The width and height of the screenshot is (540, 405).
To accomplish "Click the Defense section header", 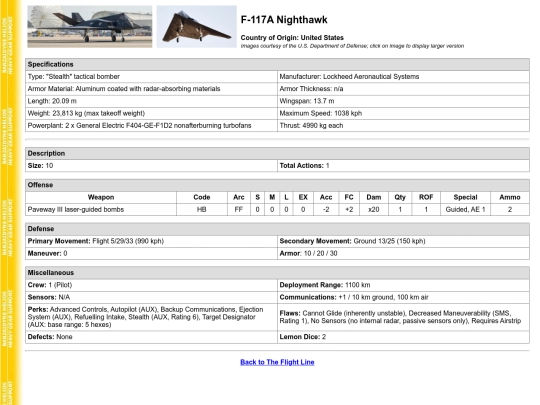I will pos(277,229).
